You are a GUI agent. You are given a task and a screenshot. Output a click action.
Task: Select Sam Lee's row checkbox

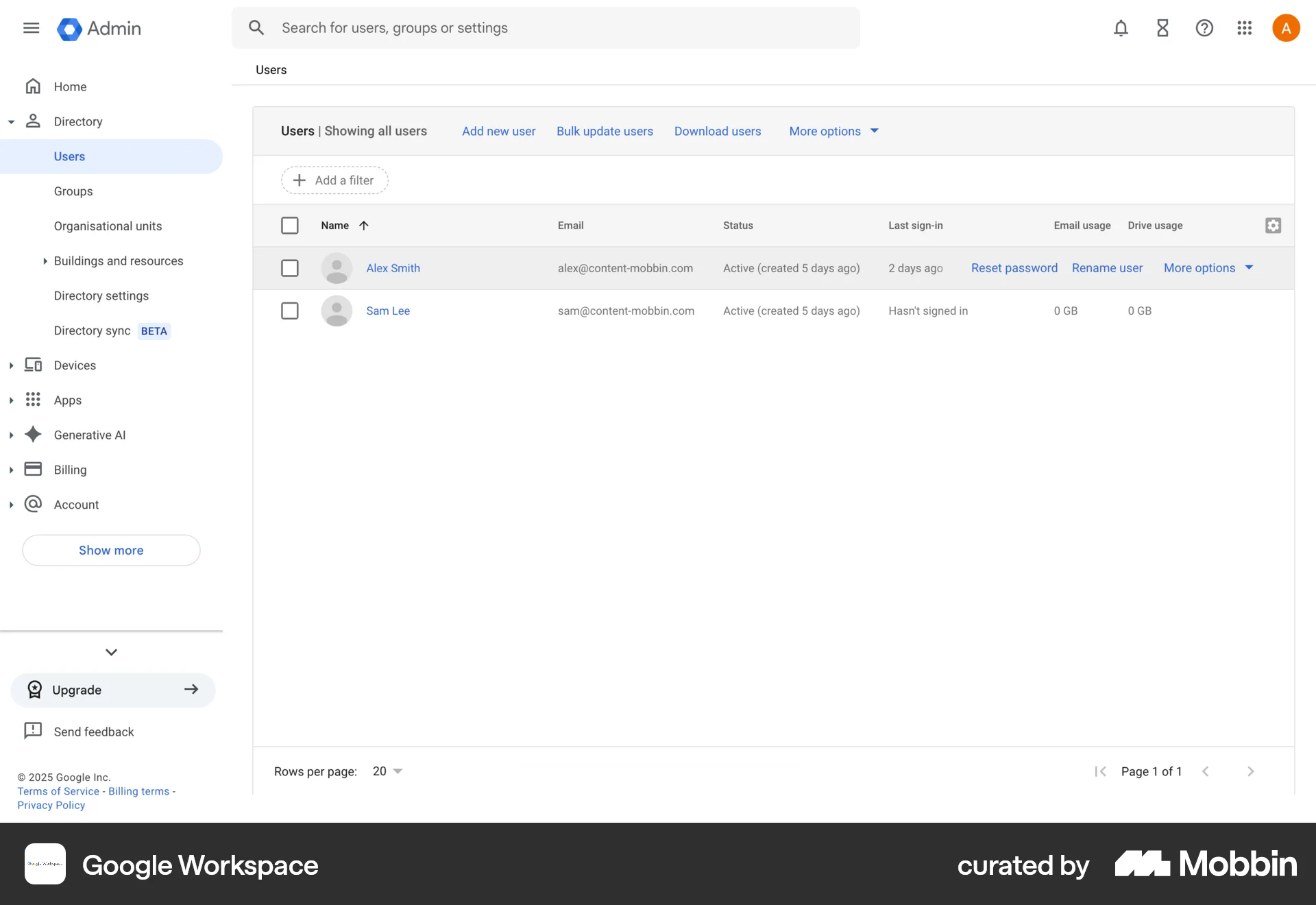tap(289, 311)
